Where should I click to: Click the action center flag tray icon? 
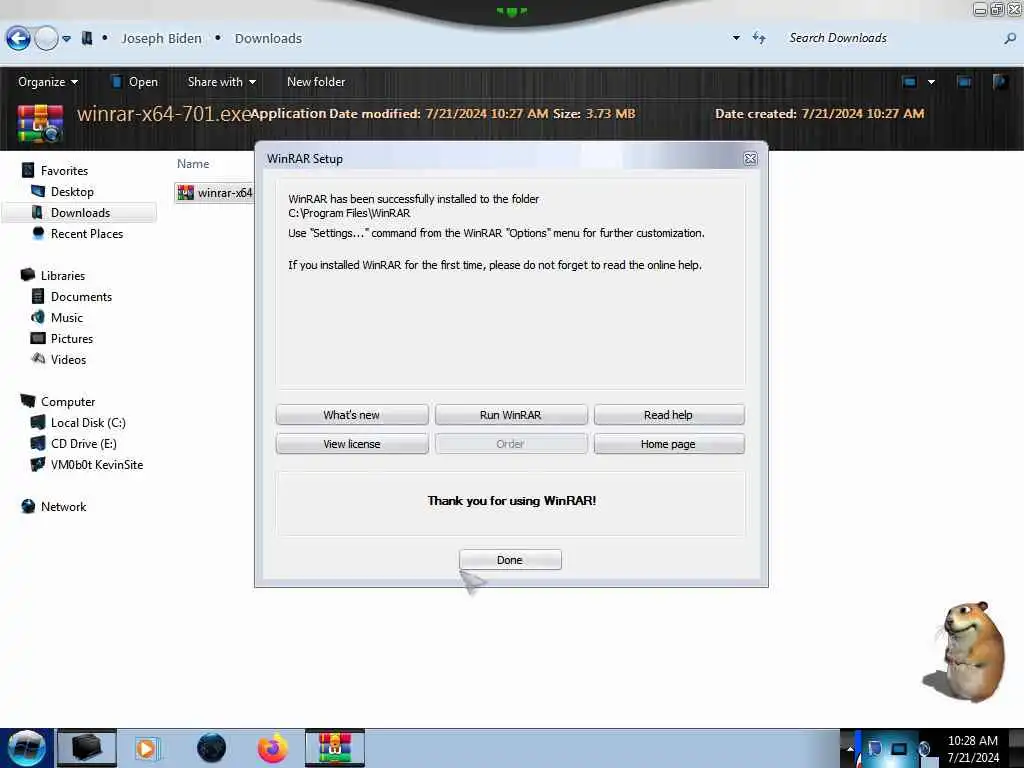[x=874, y=749]
